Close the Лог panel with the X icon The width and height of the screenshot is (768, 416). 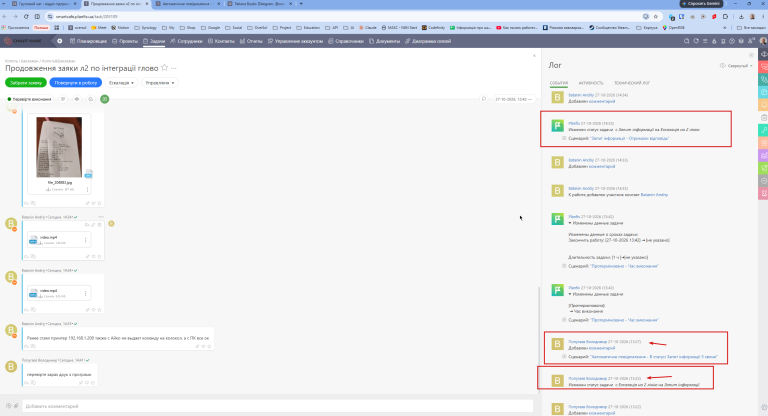751,55
